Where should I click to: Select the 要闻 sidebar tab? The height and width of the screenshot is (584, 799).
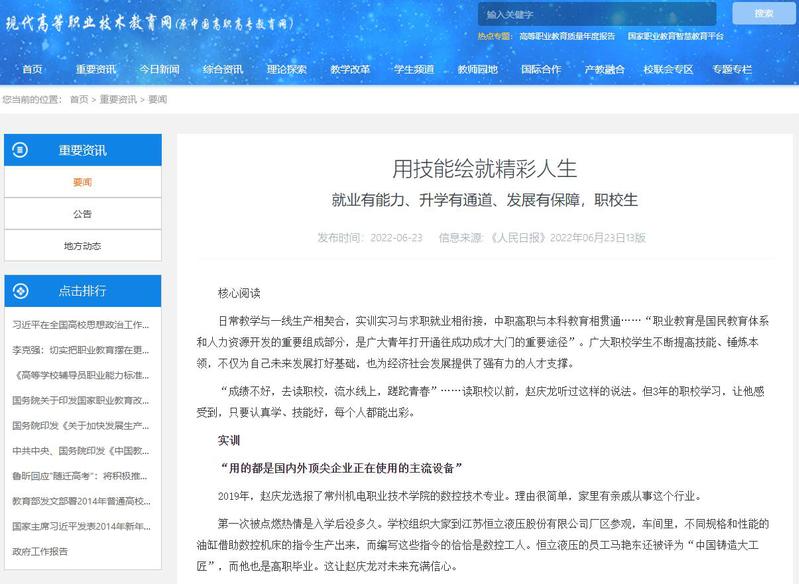[82, 182]
